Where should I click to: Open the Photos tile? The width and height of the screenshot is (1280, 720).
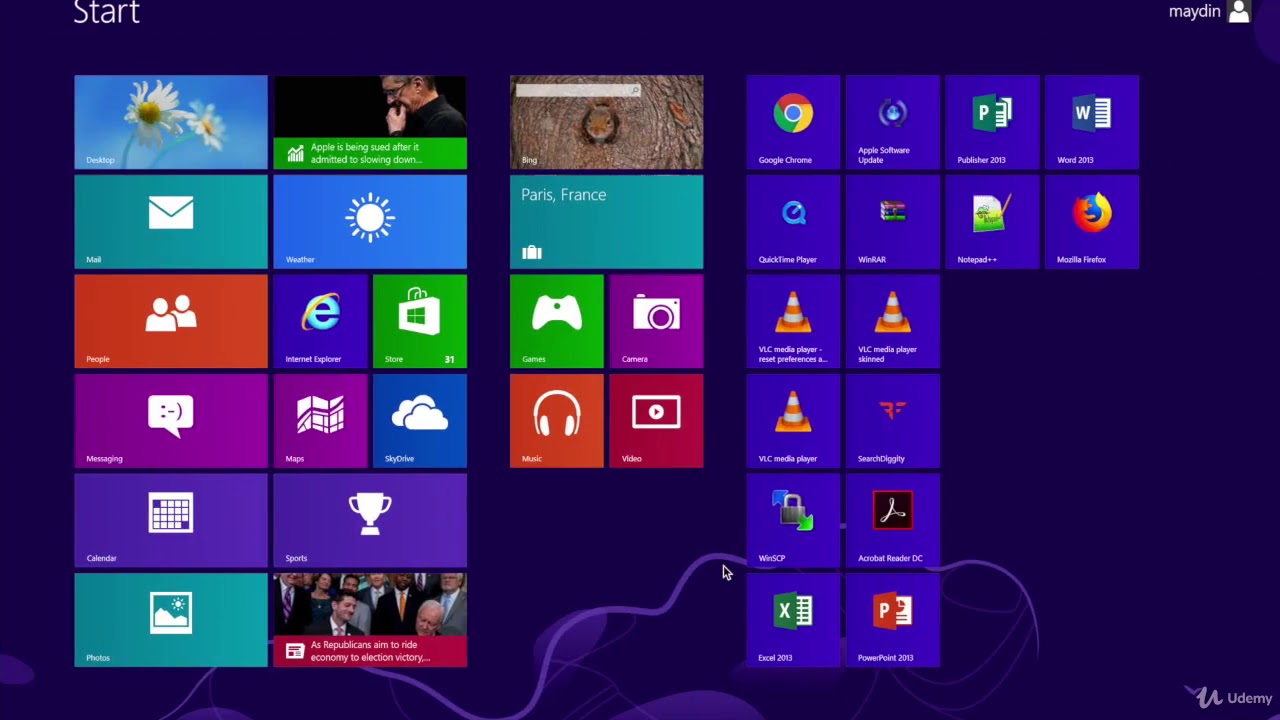point(171,620)
